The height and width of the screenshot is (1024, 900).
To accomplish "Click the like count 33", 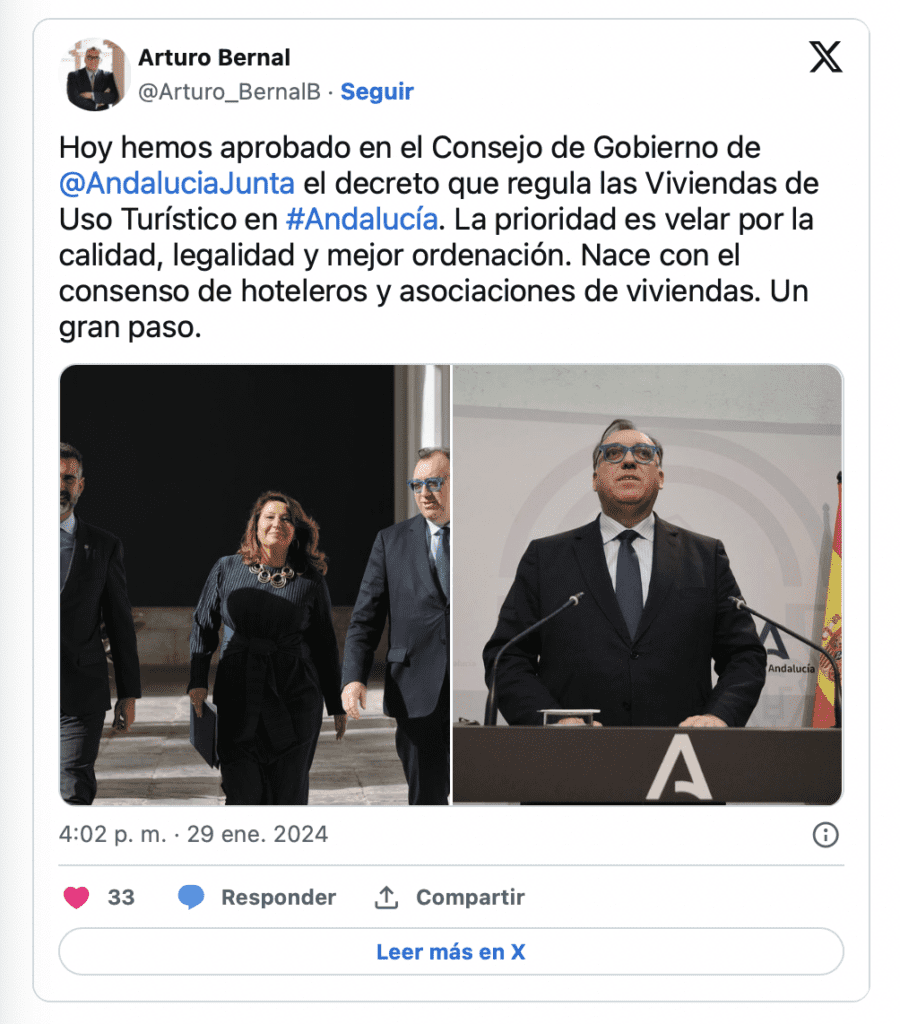I will tap(121, 897).
